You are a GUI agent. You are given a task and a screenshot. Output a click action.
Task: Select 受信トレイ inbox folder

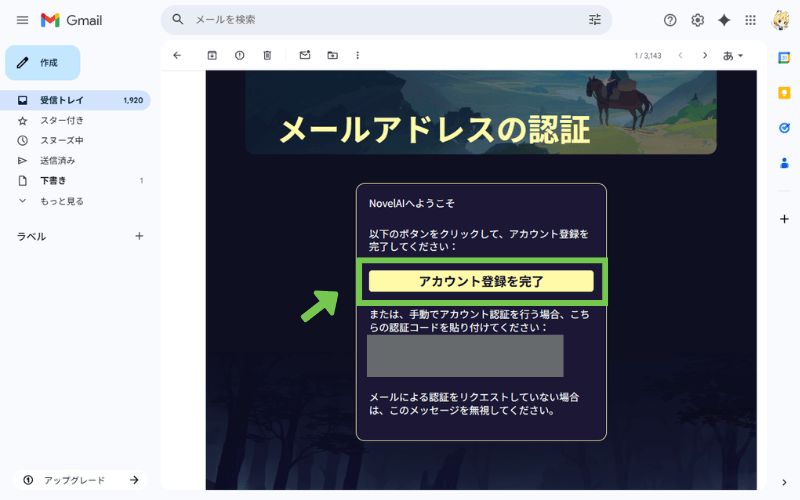(75, 100)
